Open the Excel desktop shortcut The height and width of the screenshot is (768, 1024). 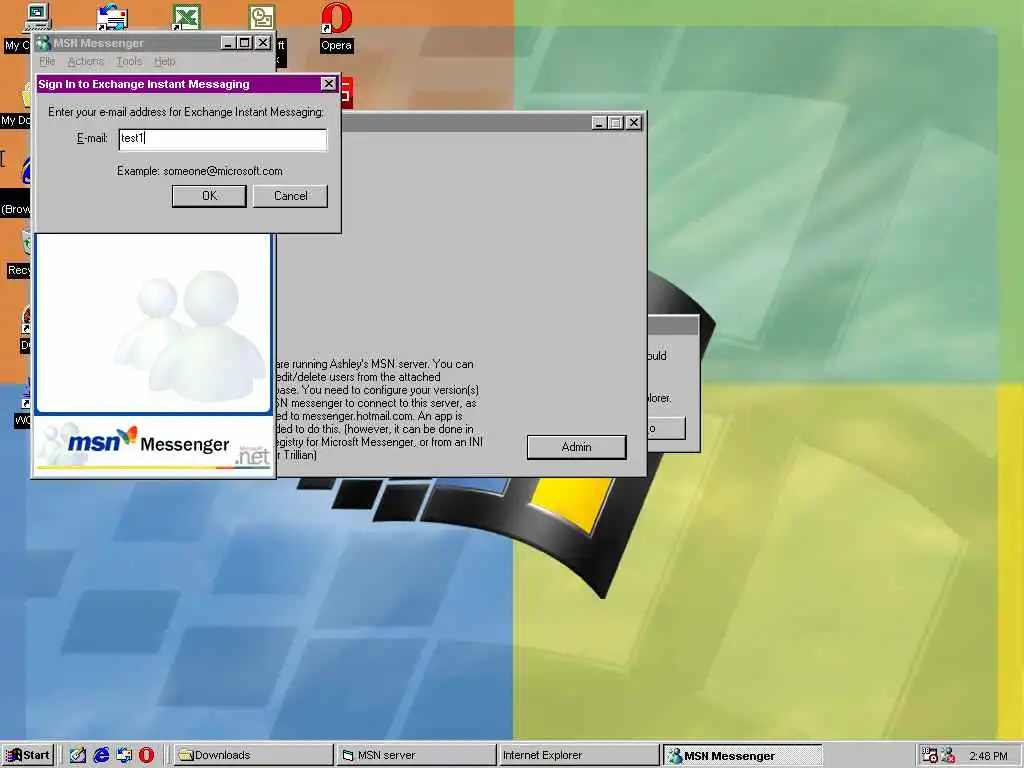point(187,16)
